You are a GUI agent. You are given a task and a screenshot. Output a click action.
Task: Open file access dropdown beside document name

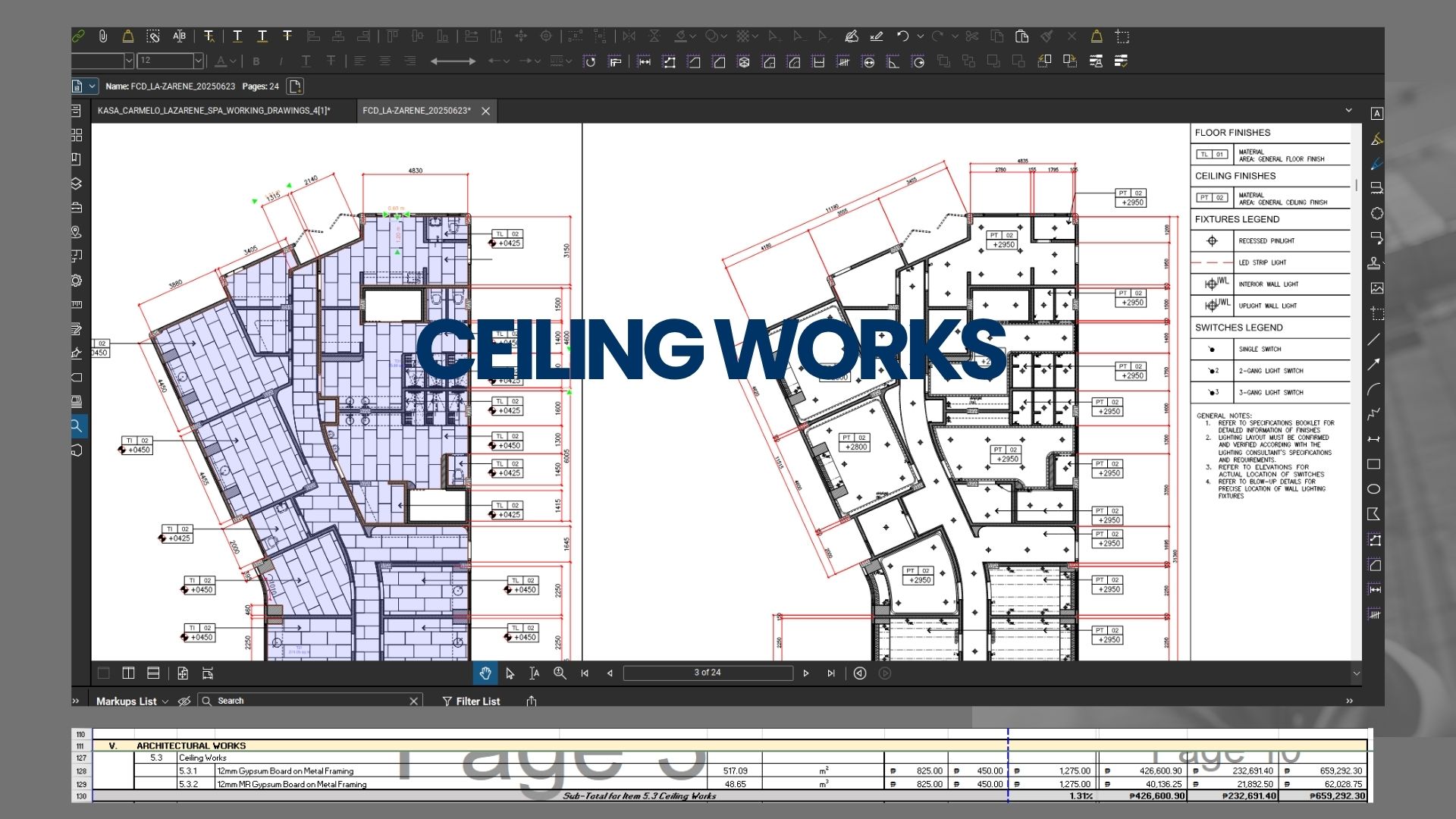[x=92, y=86]
